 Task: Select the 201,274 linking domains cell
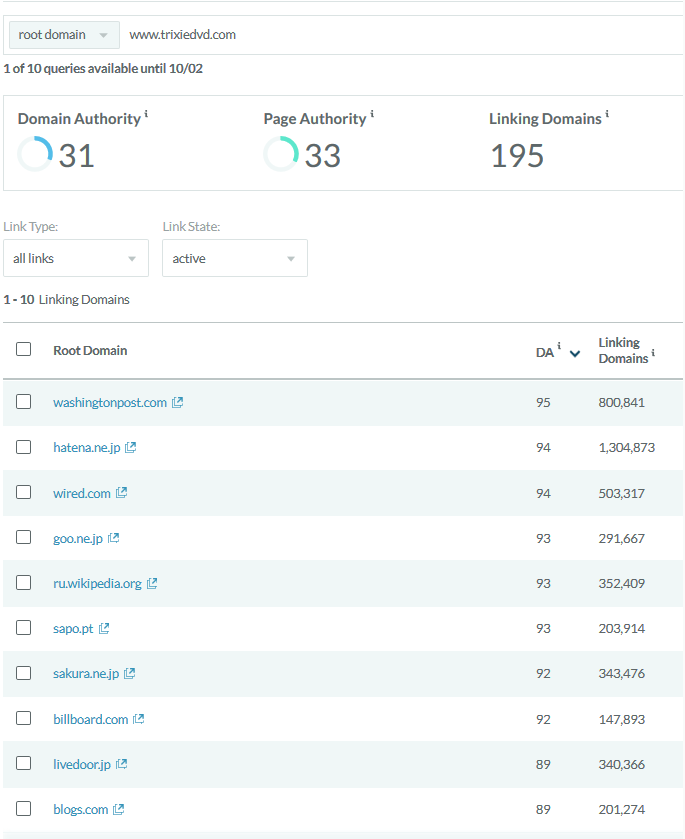[622, 810]
